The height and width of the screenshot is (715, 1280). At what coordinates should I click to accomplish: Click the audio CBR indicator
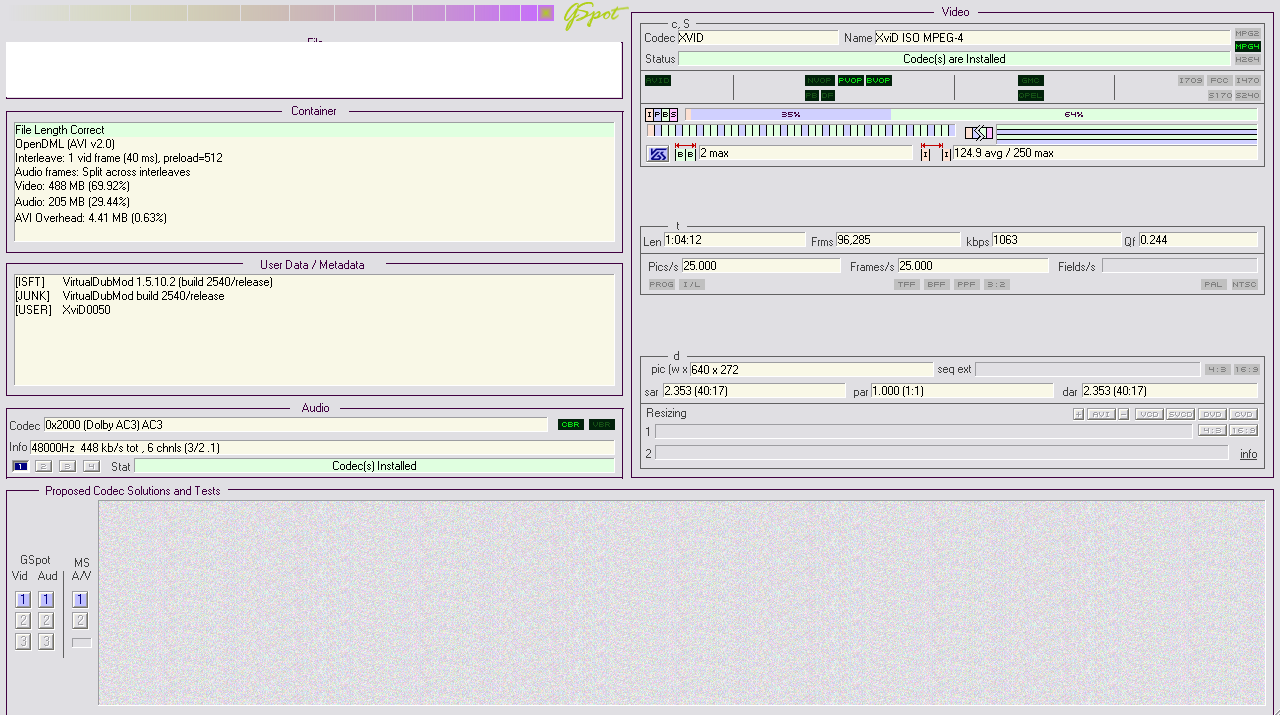tap(571, 425)
